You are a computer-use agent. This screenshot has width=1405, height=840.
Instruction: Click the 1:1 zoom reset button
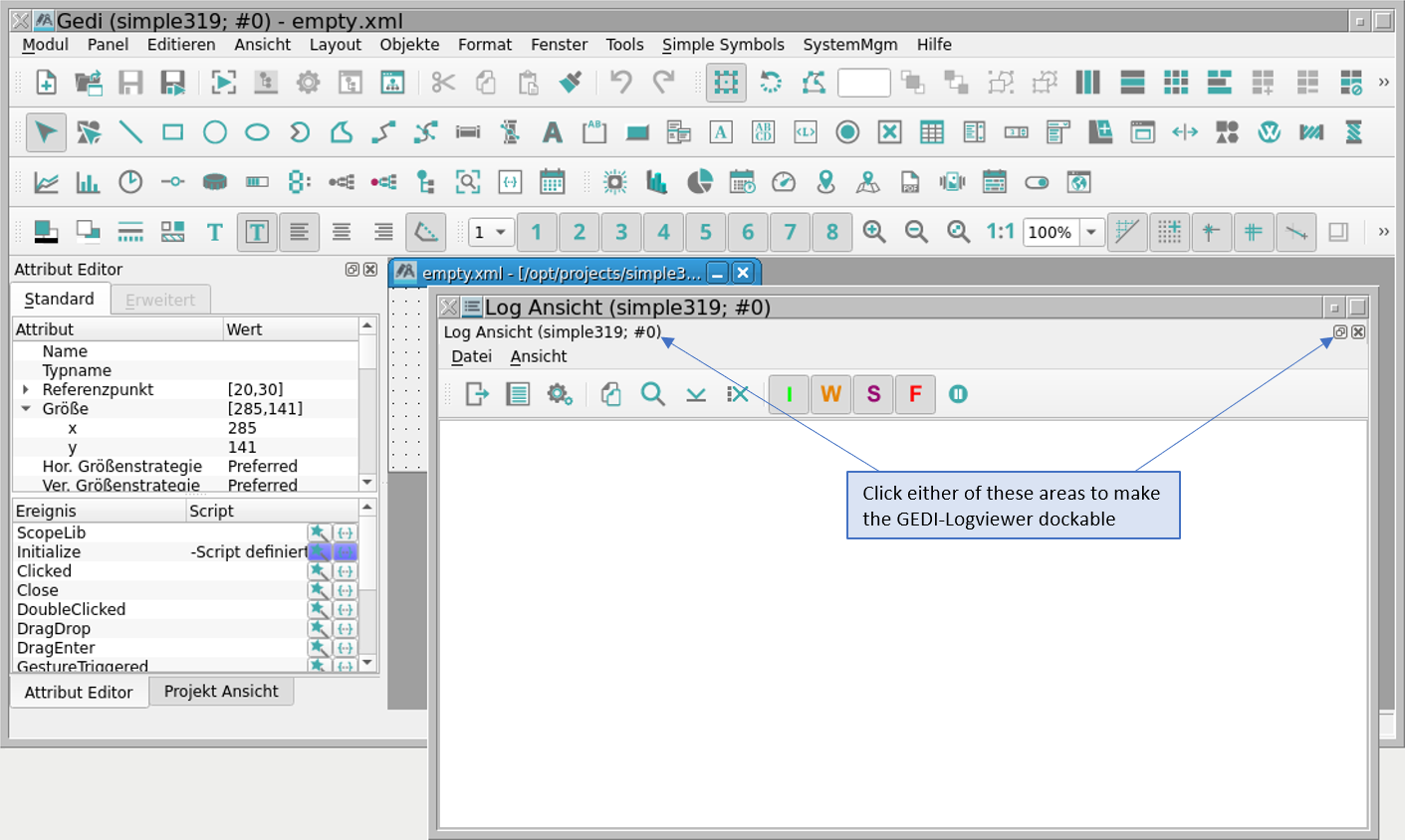(x=1000, y=232)
